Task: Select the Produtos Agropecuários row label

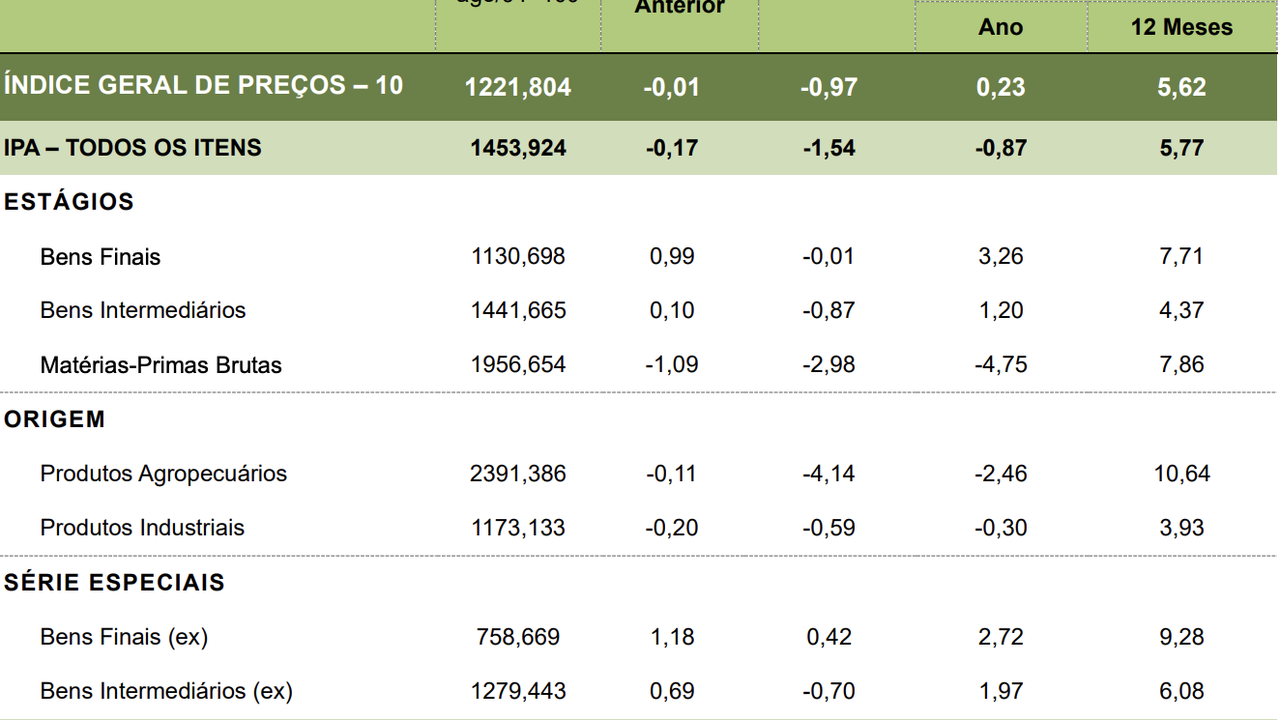Action: (163, 474)
